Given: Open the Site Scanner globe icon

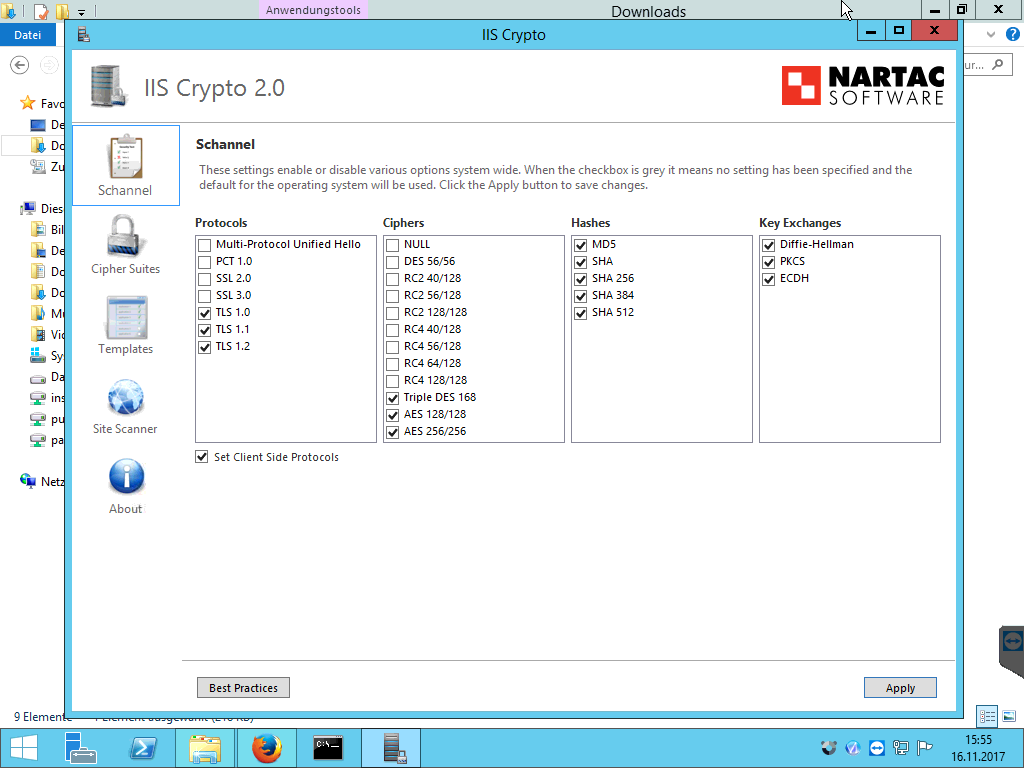Looking at the screenshot, I should tap(125, 398).
